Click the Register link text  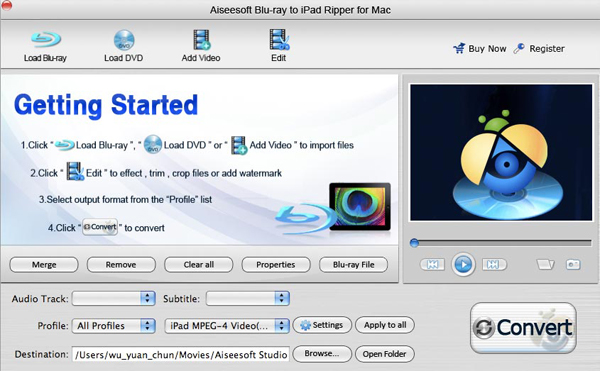(x=547, y=49)
